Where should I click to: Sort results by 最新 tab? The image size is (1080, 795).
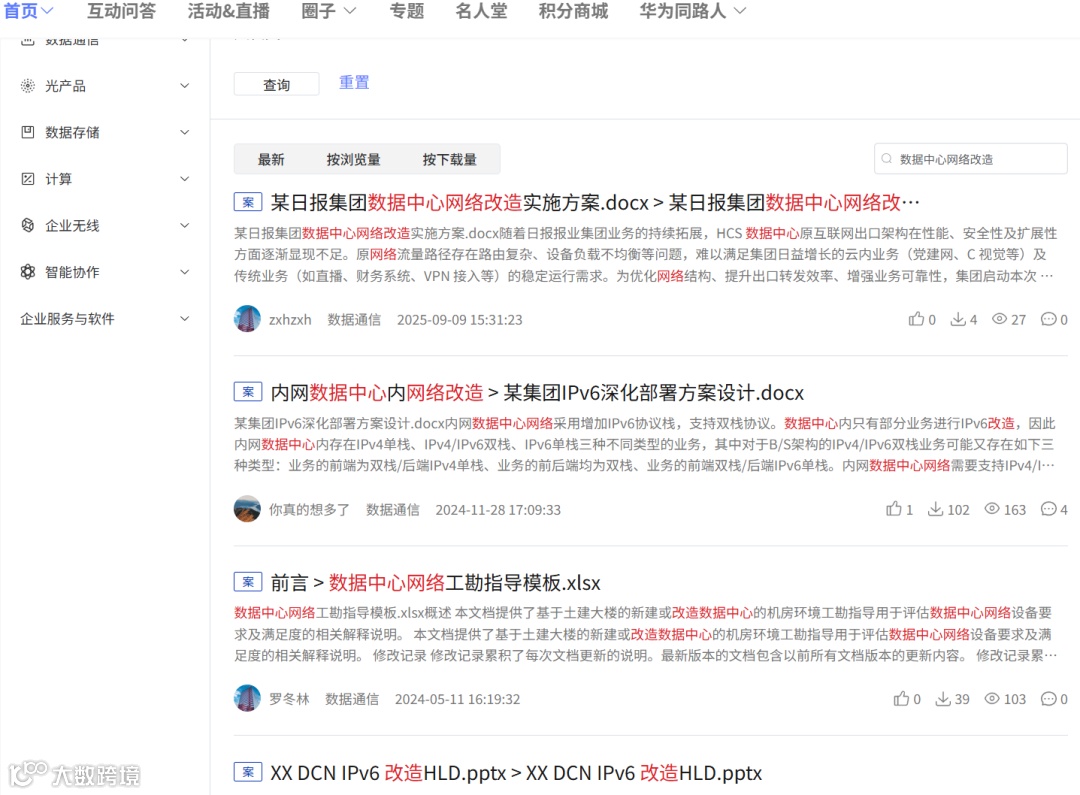271,159
